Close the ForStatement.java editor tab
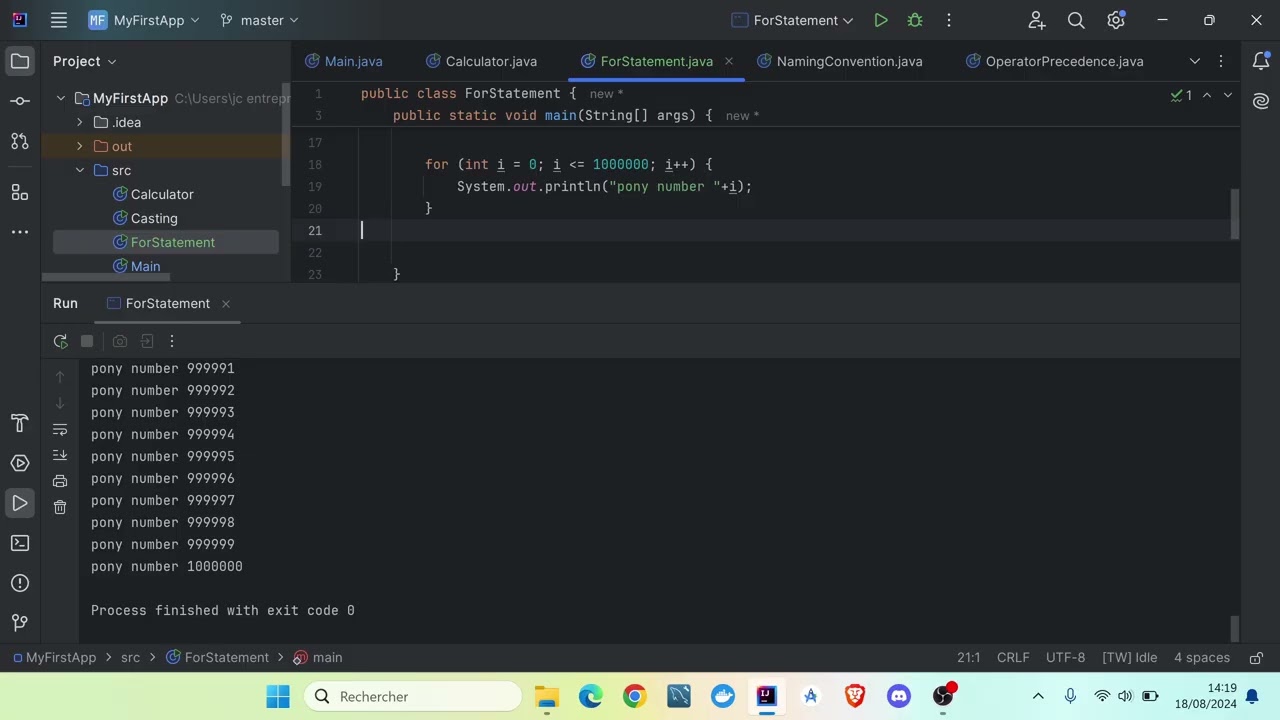The width and height of the screenshot is (1280, 720). click(x=728, y=61)
